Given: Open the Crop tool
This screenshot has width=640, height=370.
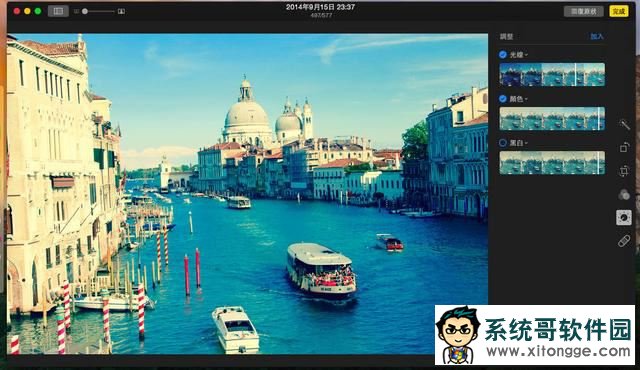Looking at the screenshot, I should [624, 171].
